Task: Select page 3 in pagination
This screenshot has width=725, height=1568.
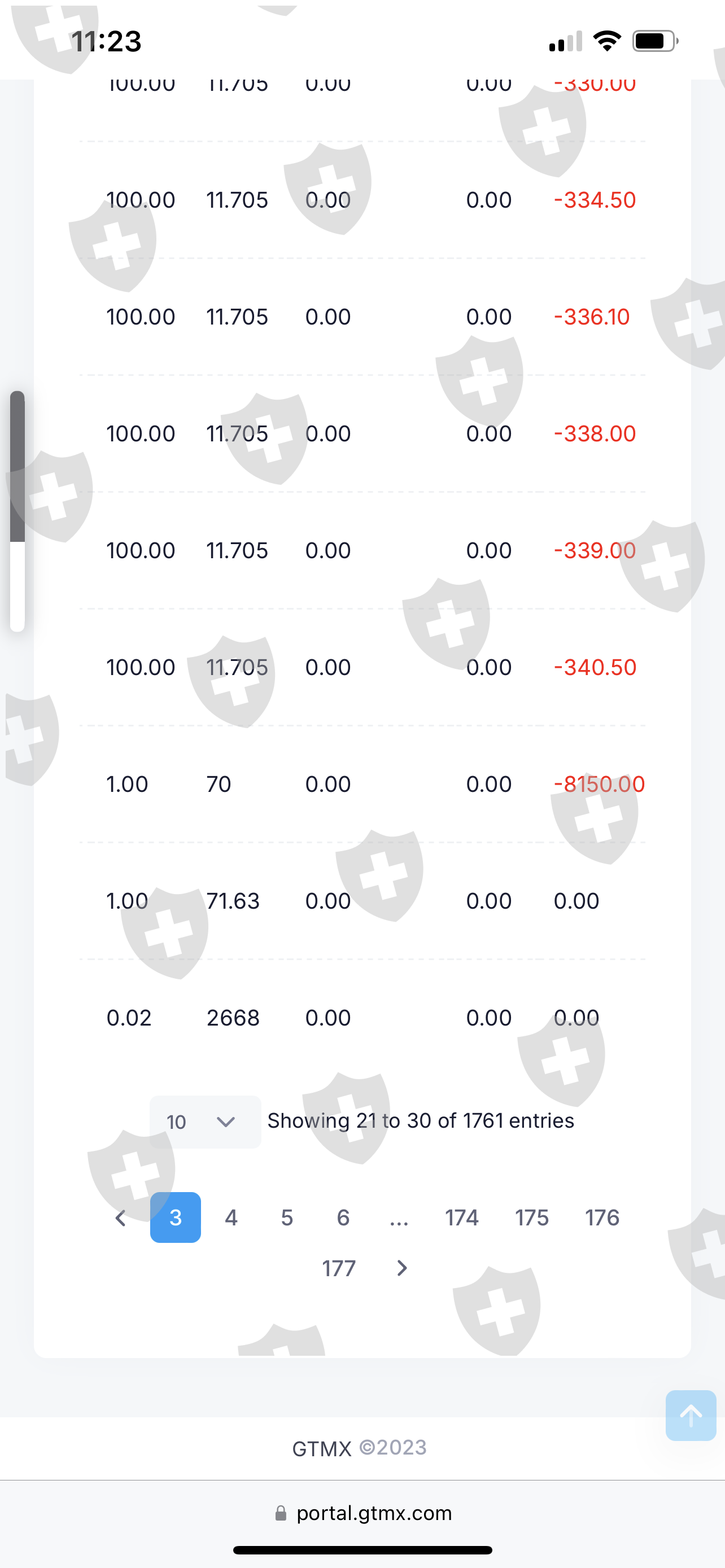Action: pyautogui.click(x=175, y=1217)
